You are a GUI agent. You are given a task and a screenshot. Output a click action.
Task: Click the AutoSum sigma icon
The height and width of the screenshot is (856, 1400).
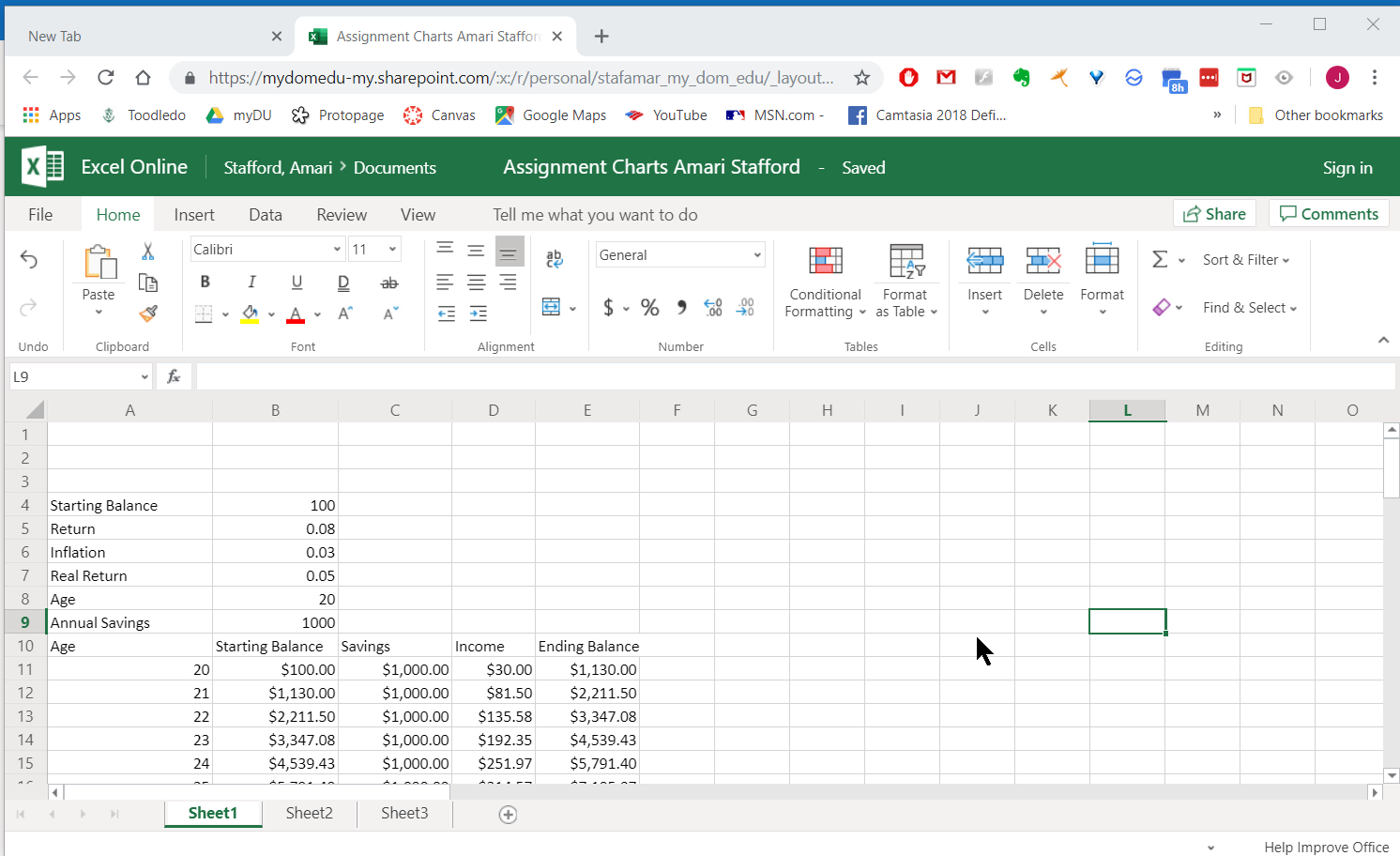coord(1160,260)
